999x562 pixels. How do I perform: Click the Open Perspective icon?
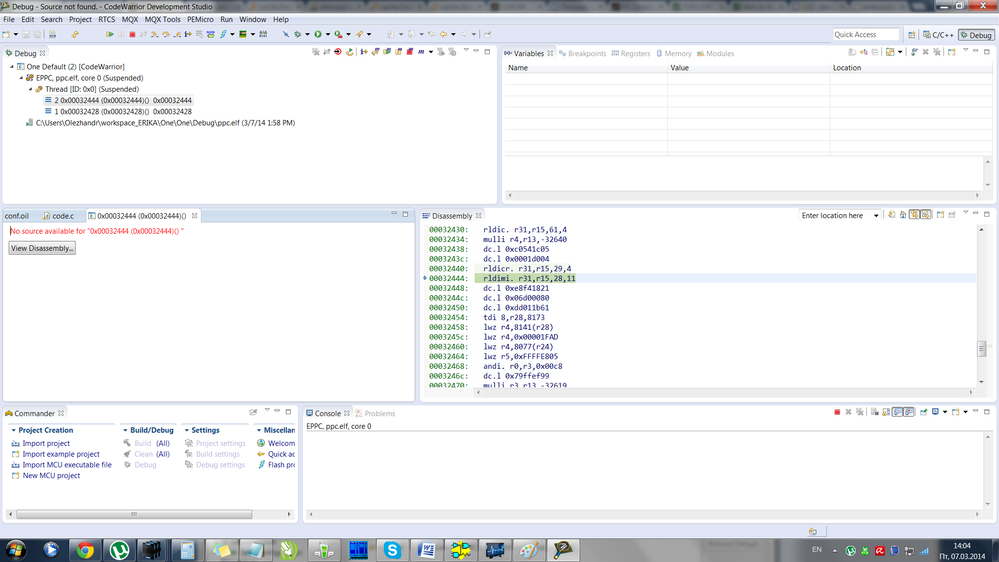click(912, 35)
